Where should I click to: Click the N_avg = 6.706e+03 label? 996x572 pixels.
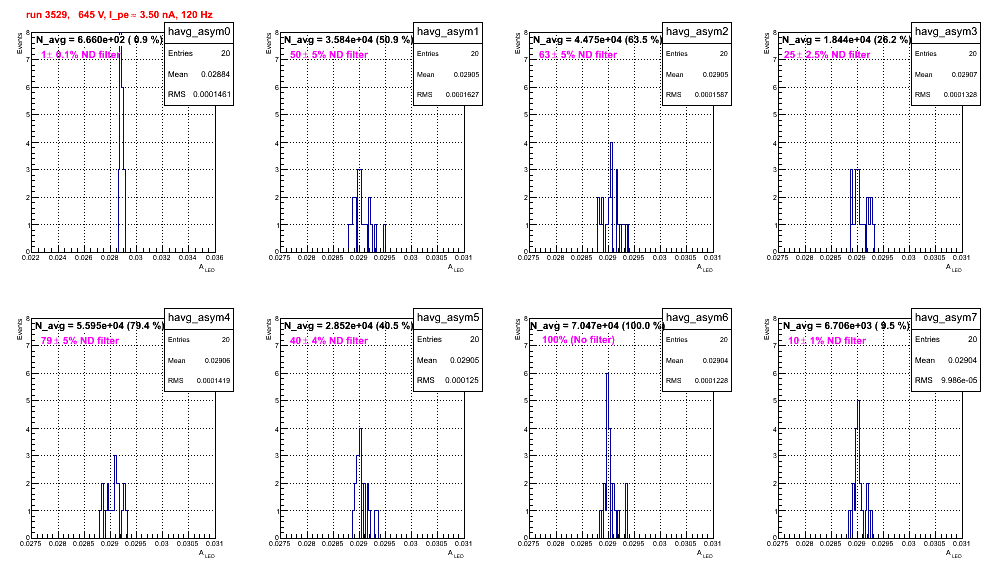pyautogui.click(x=846, y=326)
